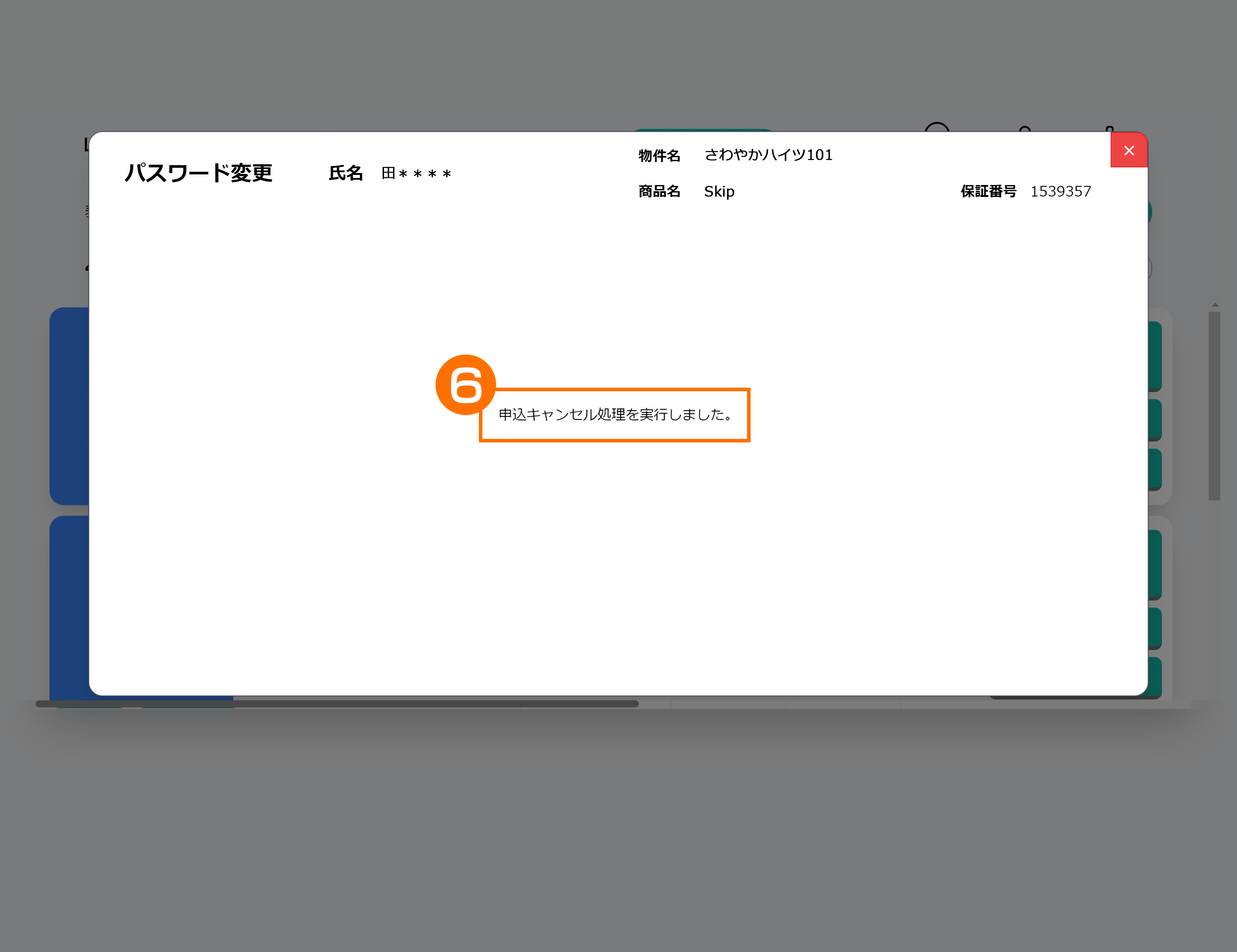Select property name さわやかハイツ101
The width and height of the screenshot is (1237, 952).
pyautogui.click(x=768, y=155)
